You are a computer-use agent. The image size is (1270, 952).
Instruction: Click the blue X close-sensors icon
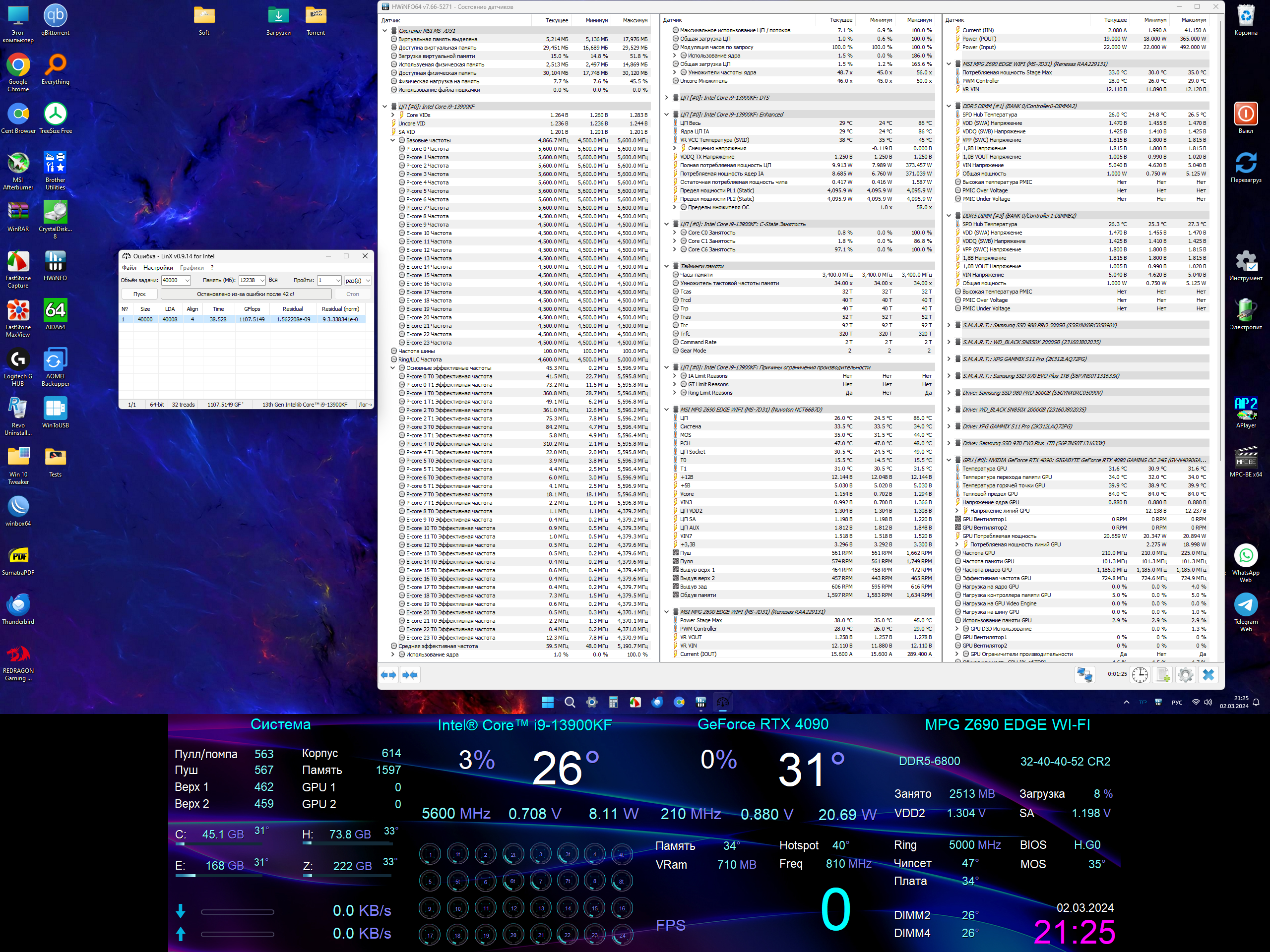tap(1208, 675)
